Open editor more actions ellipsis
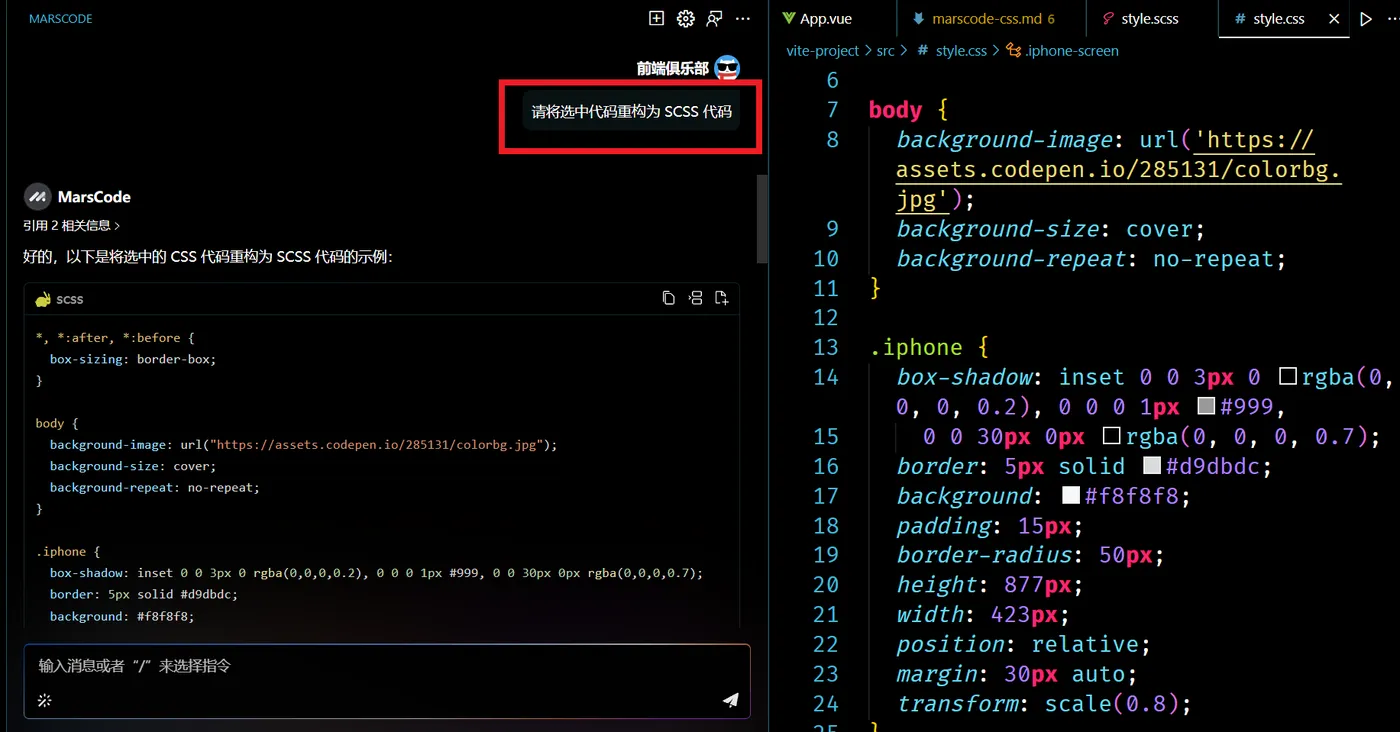Image resolution: width=1400 pixels, height=732 pixels. (1391, 18)
